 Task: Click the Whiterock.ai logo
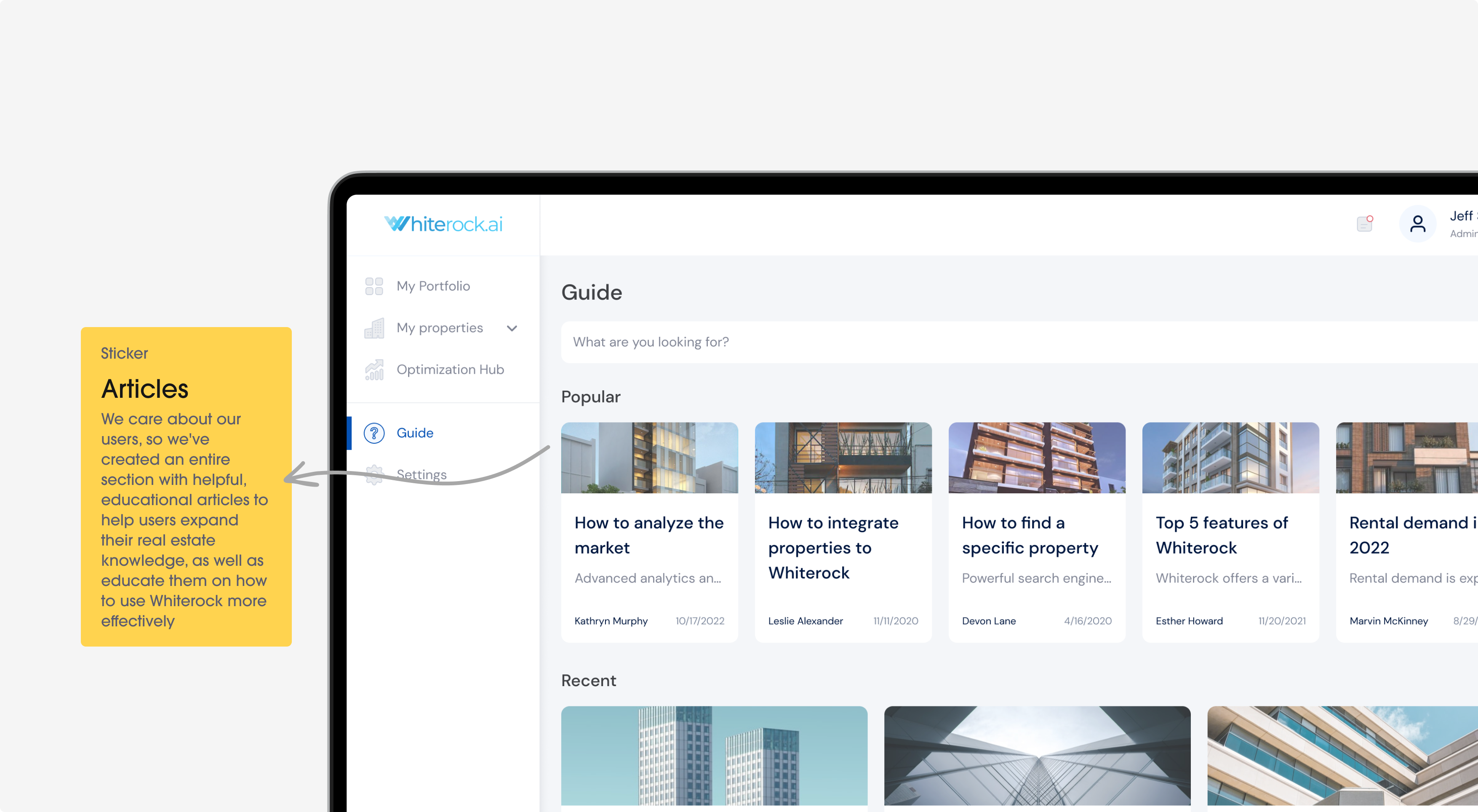point(443,224)
